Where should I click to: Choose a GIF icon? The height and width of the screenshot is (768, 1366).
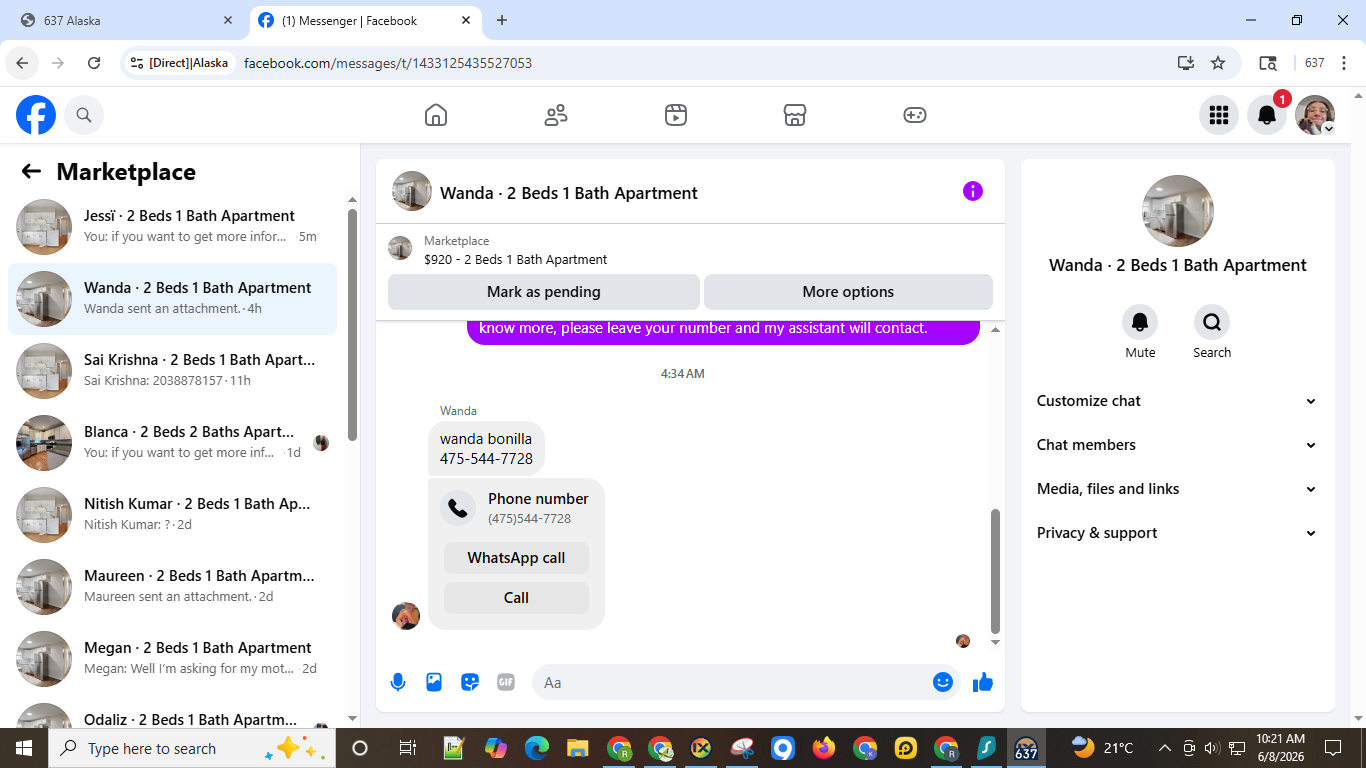506,682
